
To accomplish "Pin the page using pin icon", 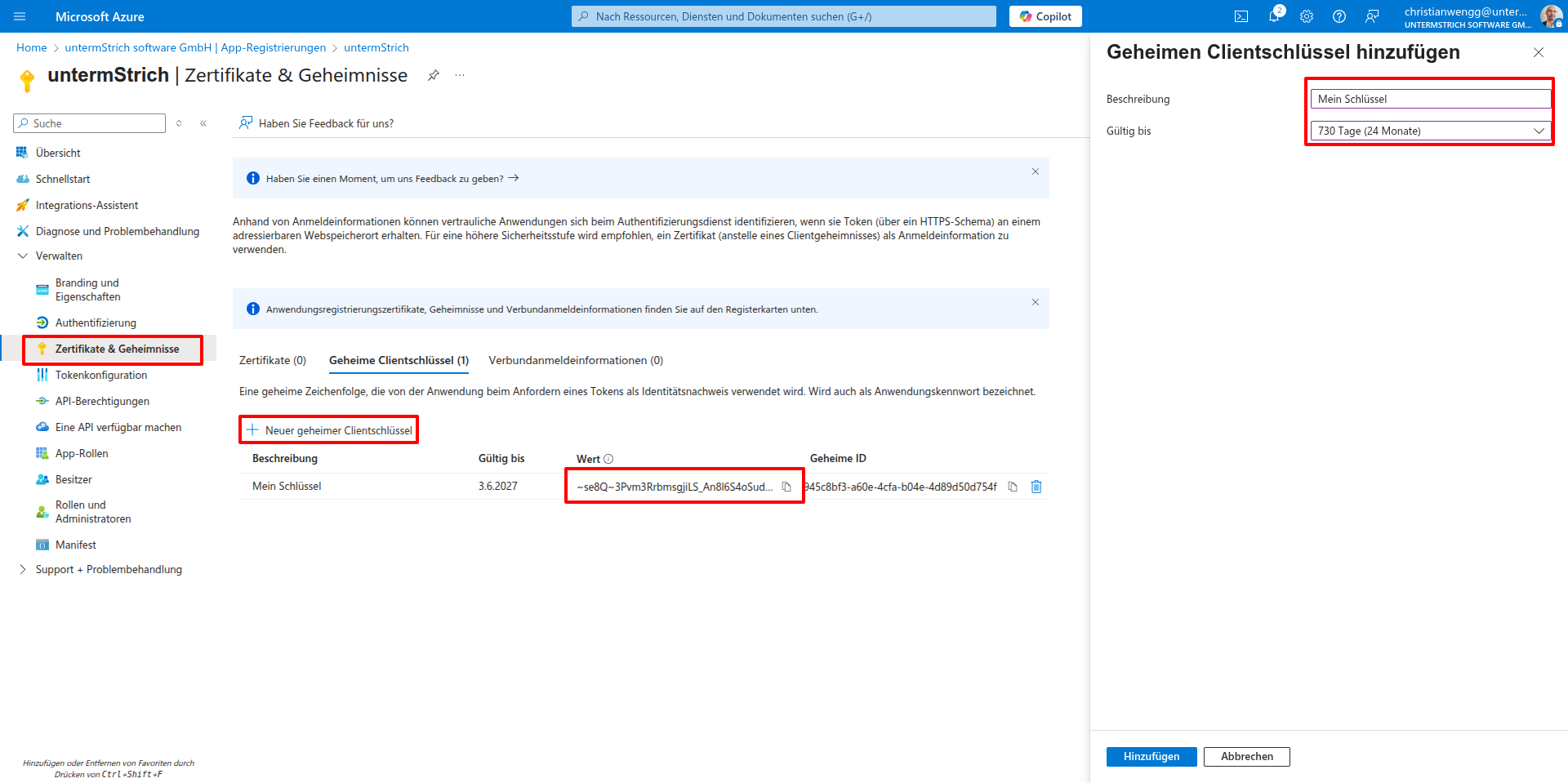I will [434, 75].
